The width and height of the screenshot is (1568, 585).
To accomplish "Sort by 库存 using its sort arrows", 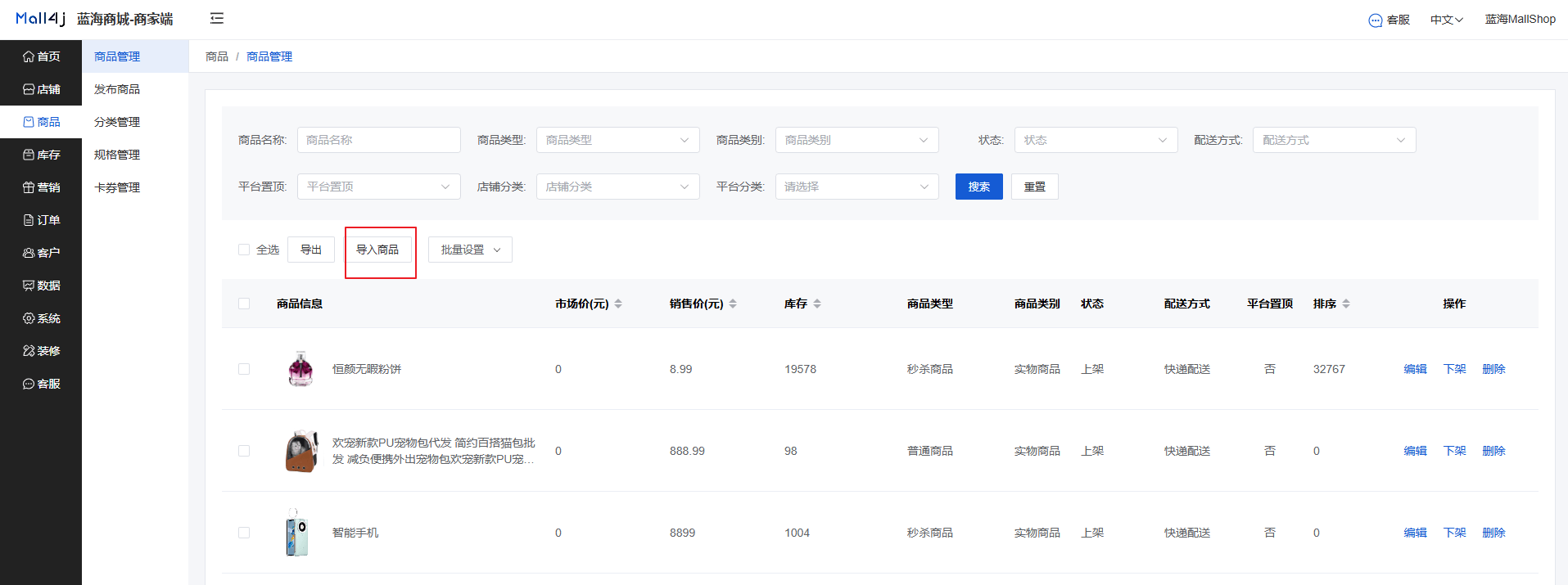I will pos(817,304).
